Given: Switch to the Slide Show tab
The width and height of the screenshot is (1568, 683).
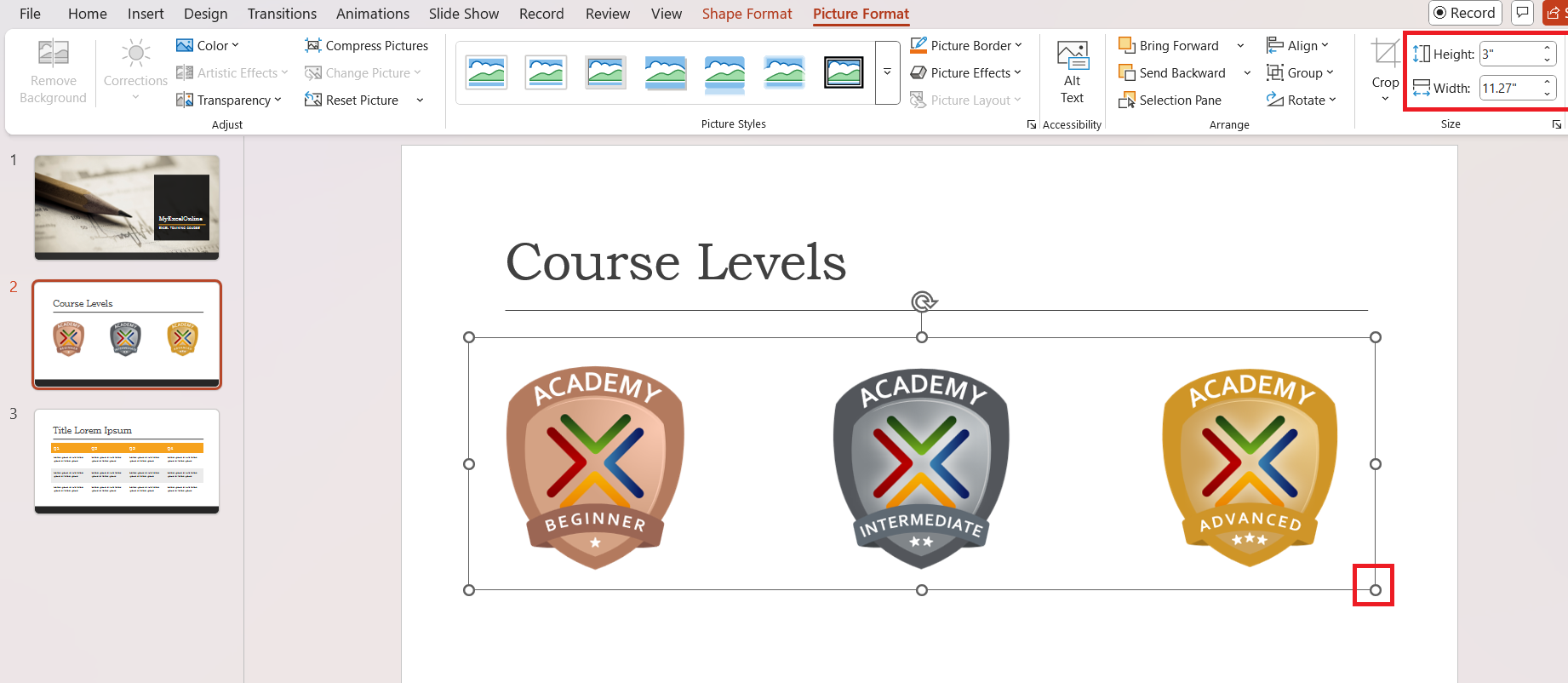Looking at the screenshot, I should coord(464,14).
